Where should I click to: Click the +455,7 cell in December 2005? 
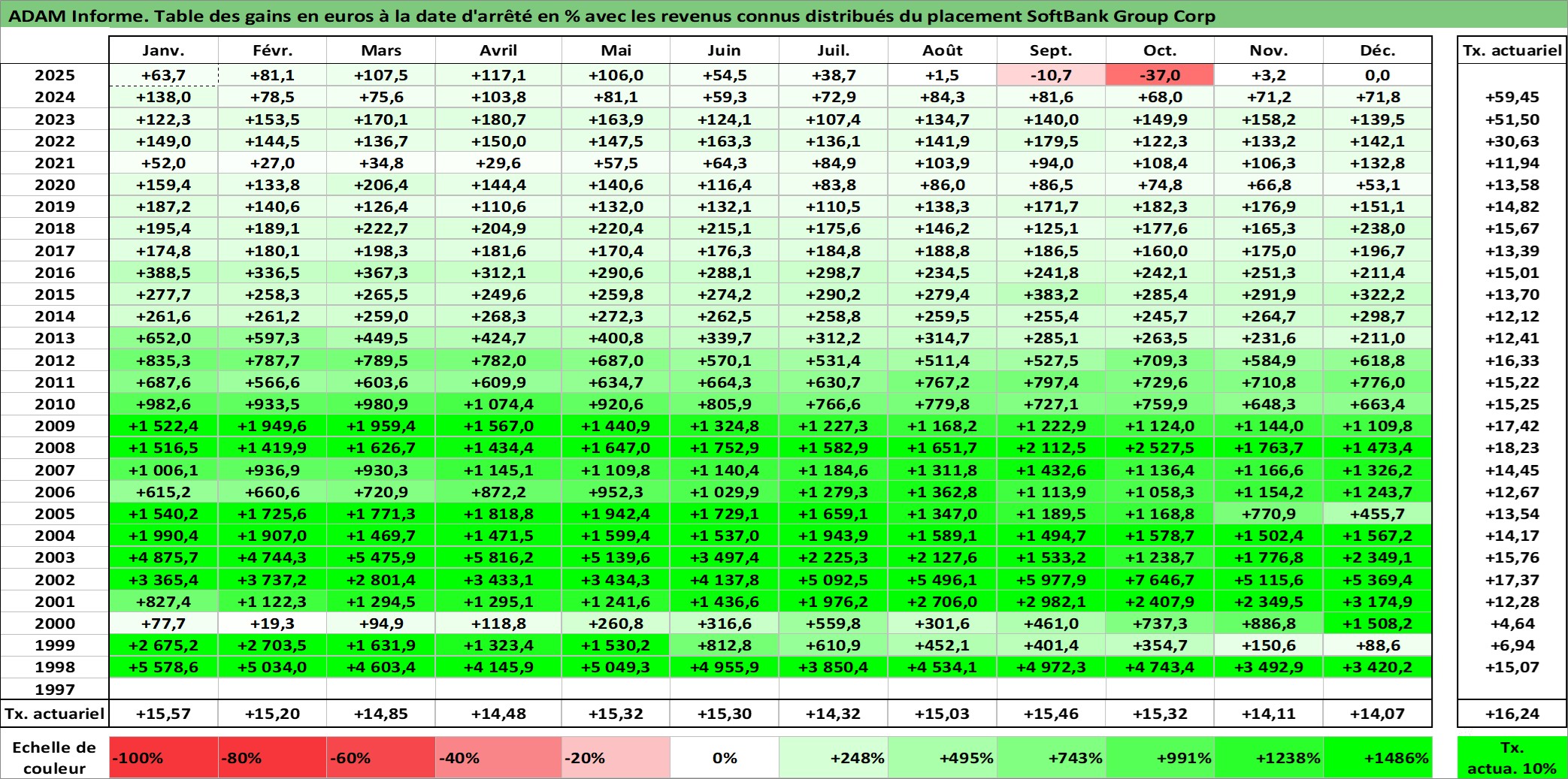tap(1378, 514)
